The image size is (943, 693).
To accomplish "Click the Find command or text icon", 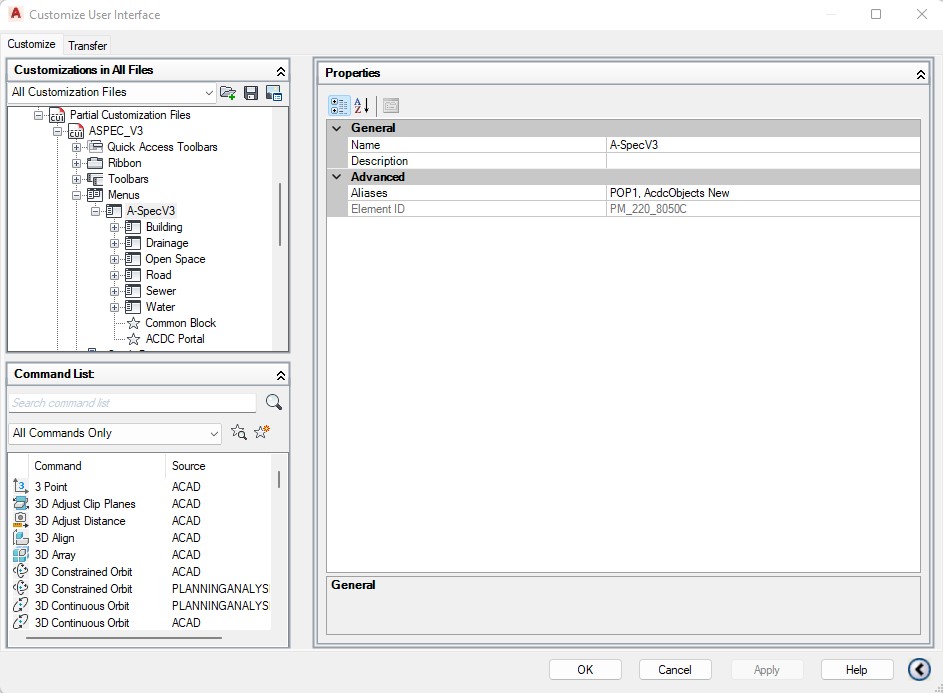I will (239, 432).
